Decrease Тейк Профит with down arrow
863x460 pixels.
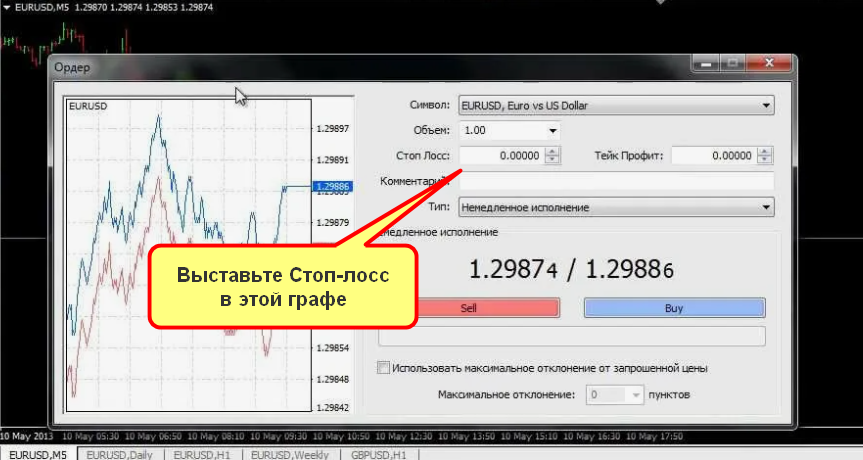[x=764, y=160]
